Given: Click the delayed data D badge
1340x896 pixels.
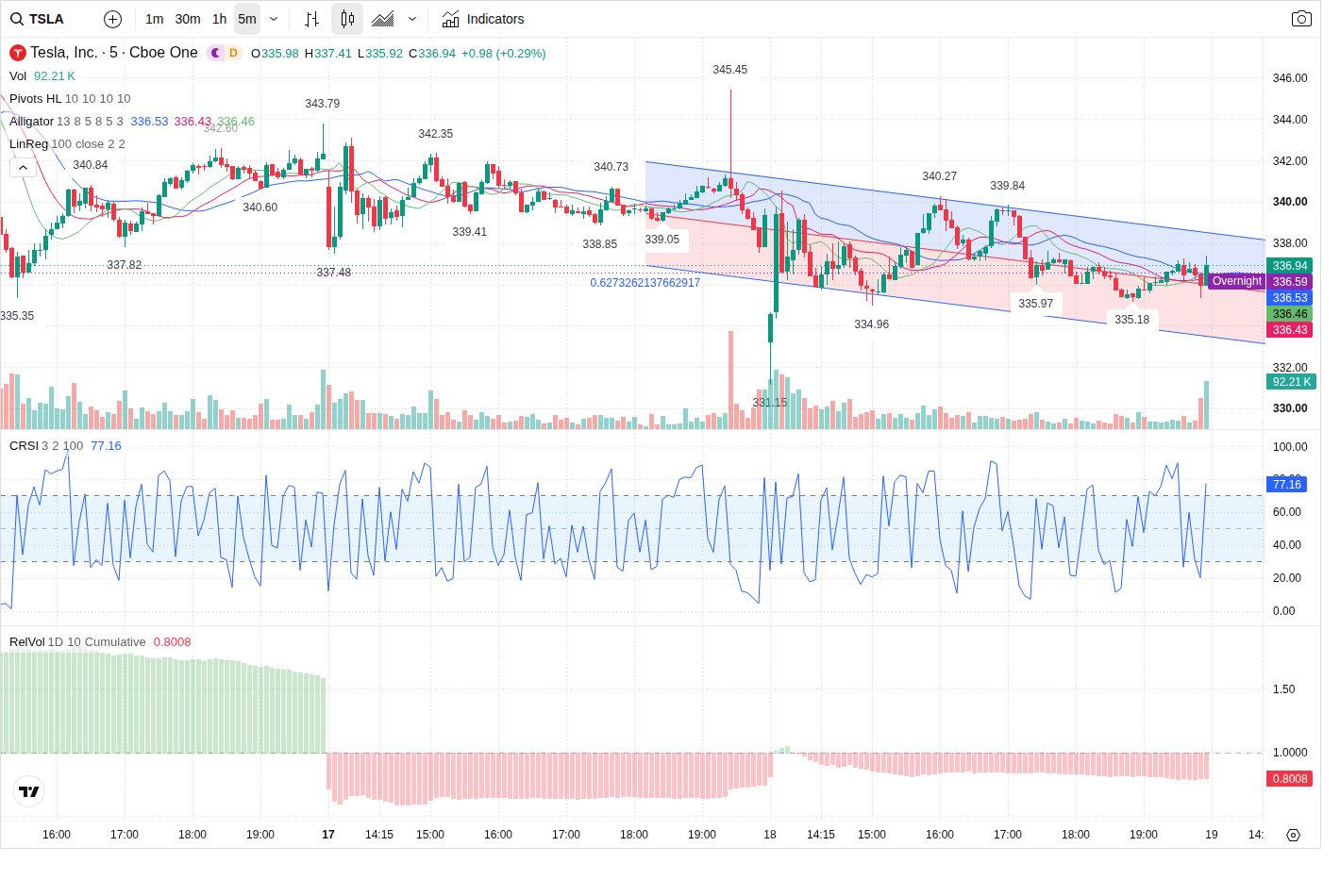Looking at the screenshot, I should point(233,53).
